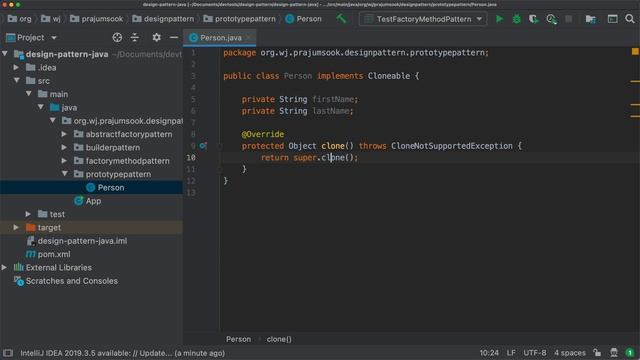This screenshot has width=640, height=360.
Task: Change the 4 spaces indent setting
Action: (x=570, y=353)
